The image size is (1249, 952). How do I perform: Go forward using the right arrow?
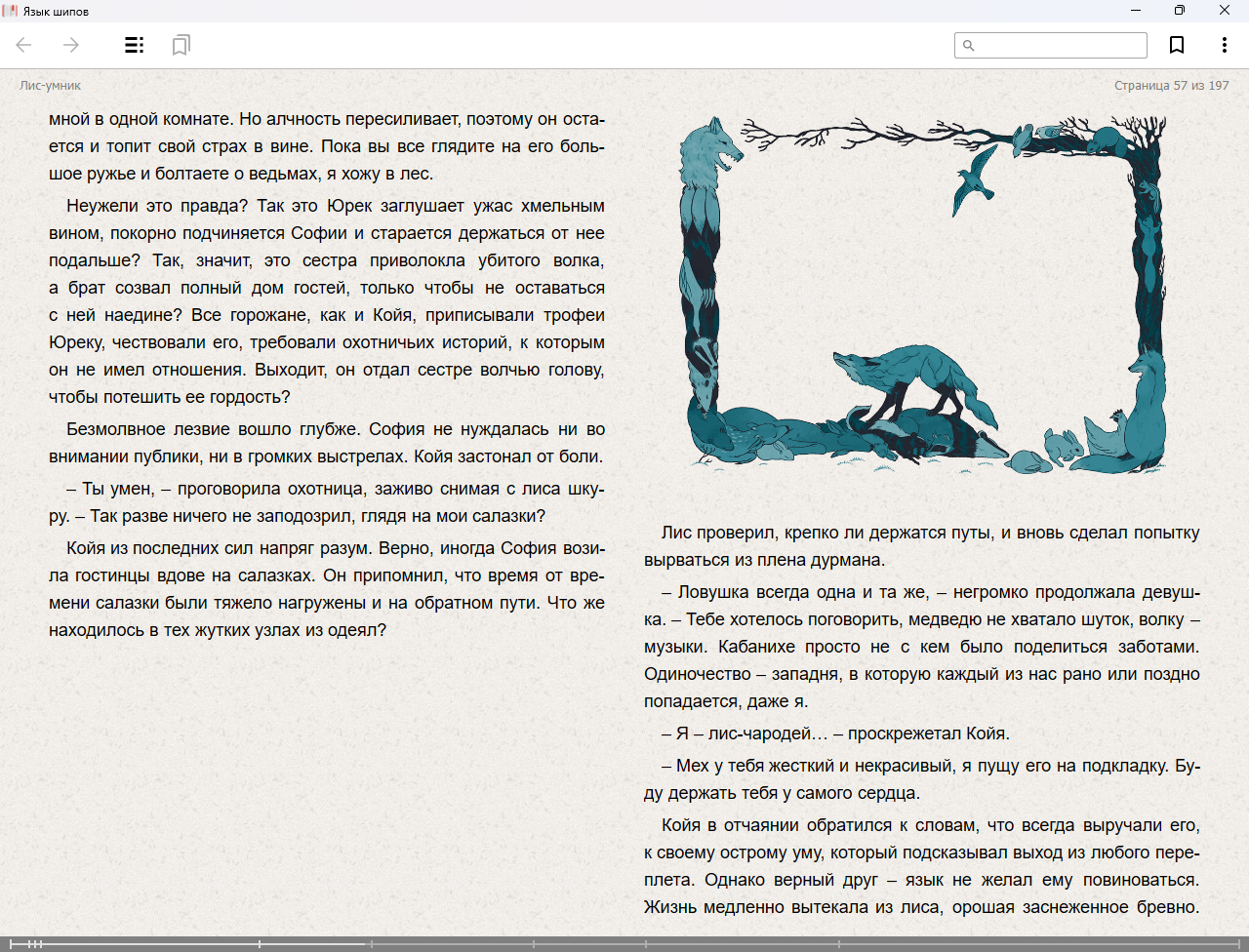71,45
